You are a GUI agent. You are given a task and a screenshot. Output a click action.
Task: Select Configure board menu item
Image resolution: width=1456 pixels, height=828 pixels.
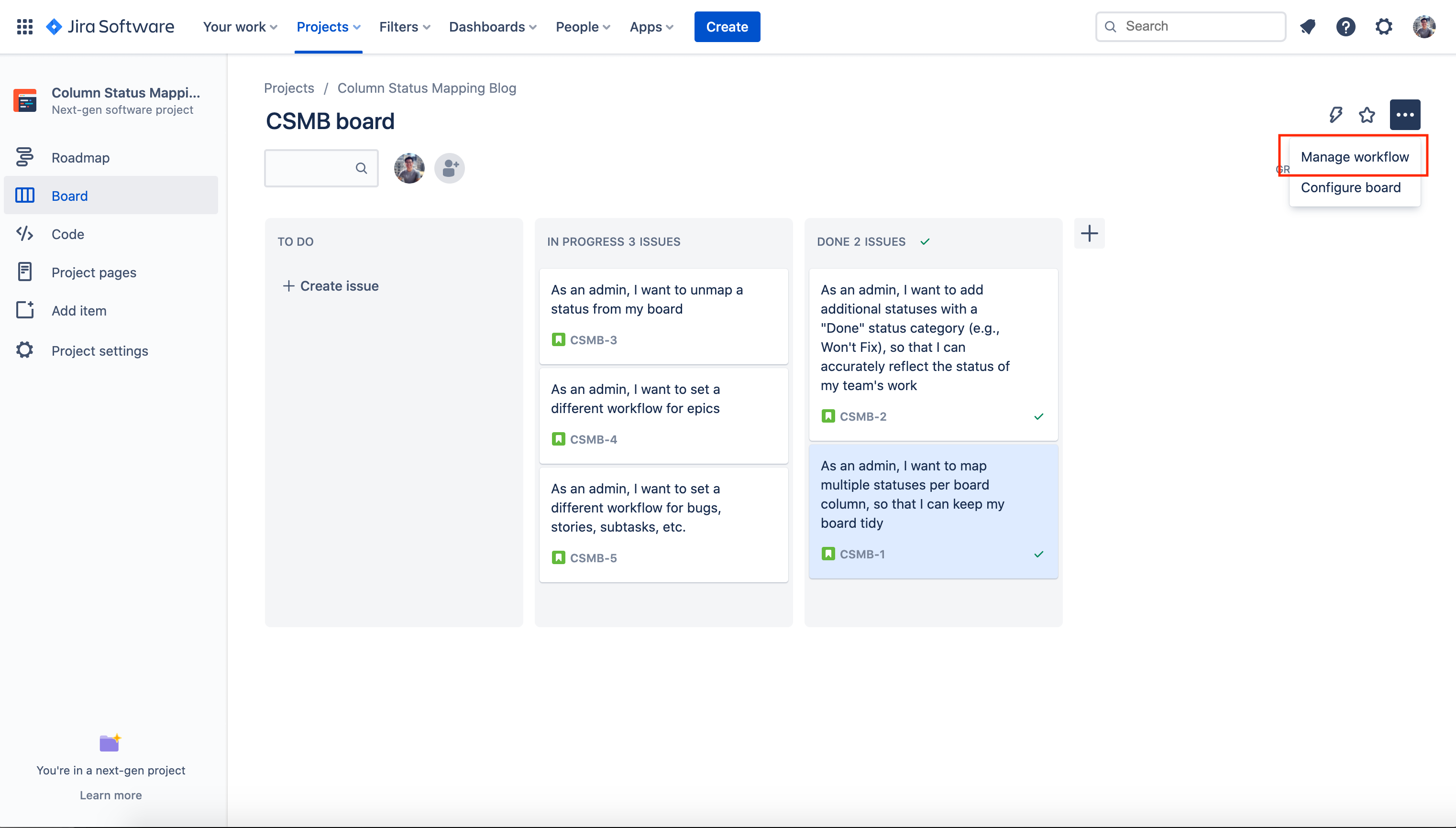point(1350,188)
